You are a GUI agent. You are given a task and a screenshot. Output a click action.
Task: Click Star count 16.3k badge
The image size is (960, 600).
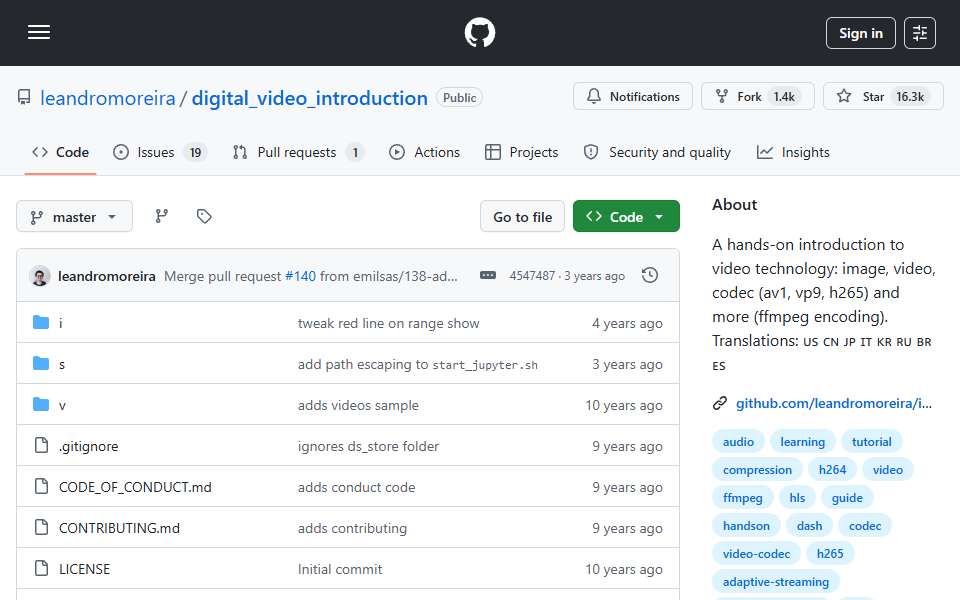(910, 97)
